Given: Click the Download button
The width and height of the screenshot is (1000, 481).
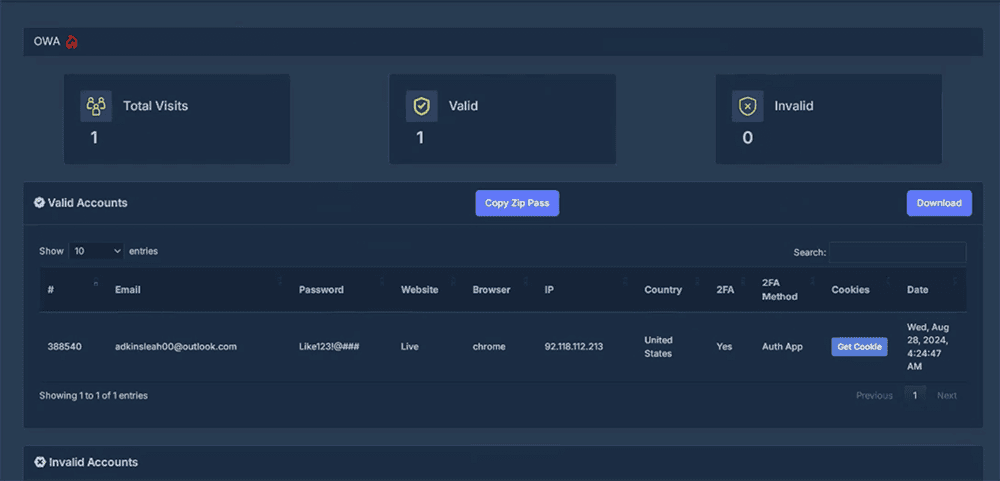Looking at the screenshot, I should (x=939, y=203).
